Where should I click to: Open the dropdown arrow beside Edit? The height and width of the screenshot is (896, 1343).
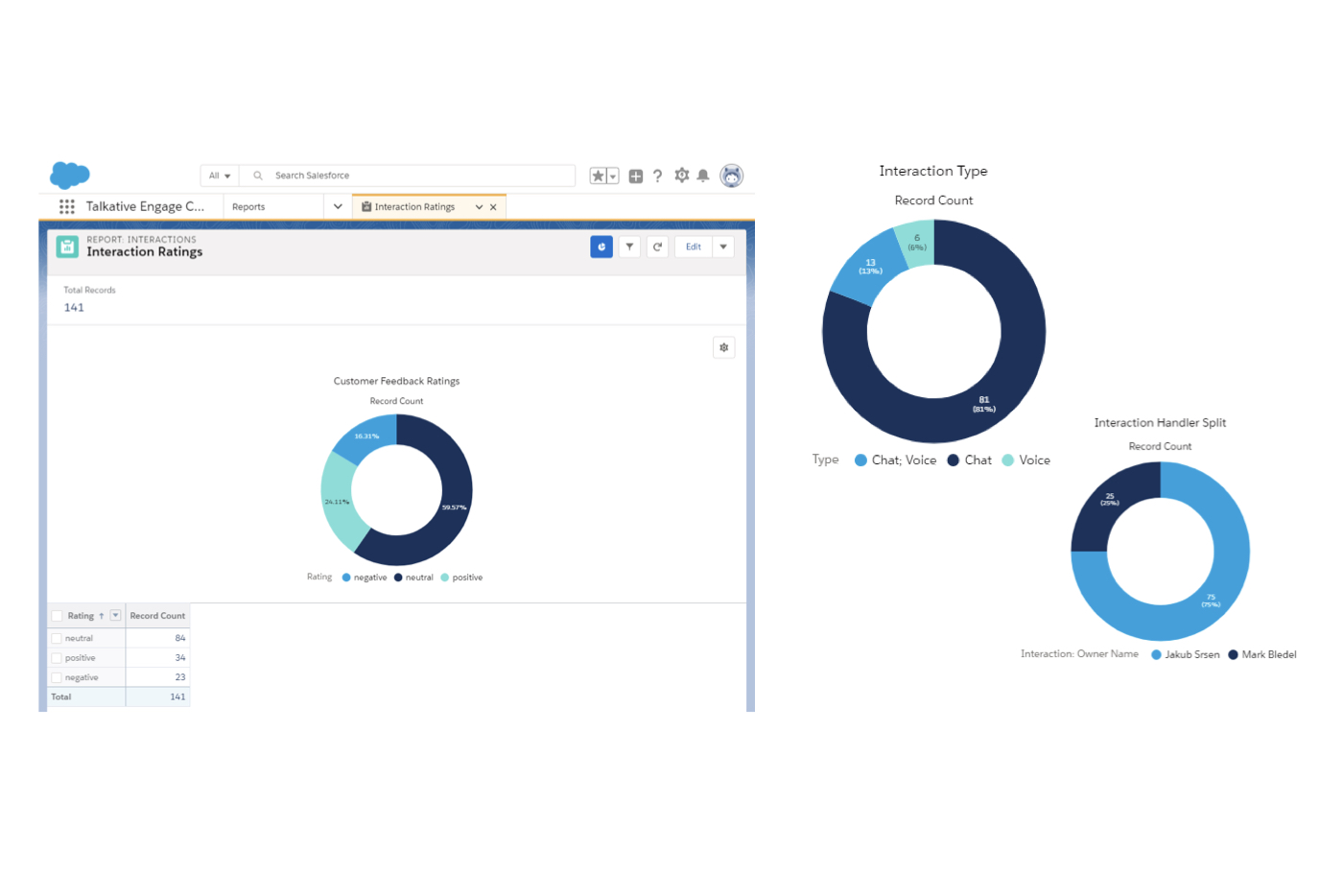tap(723, 247)
